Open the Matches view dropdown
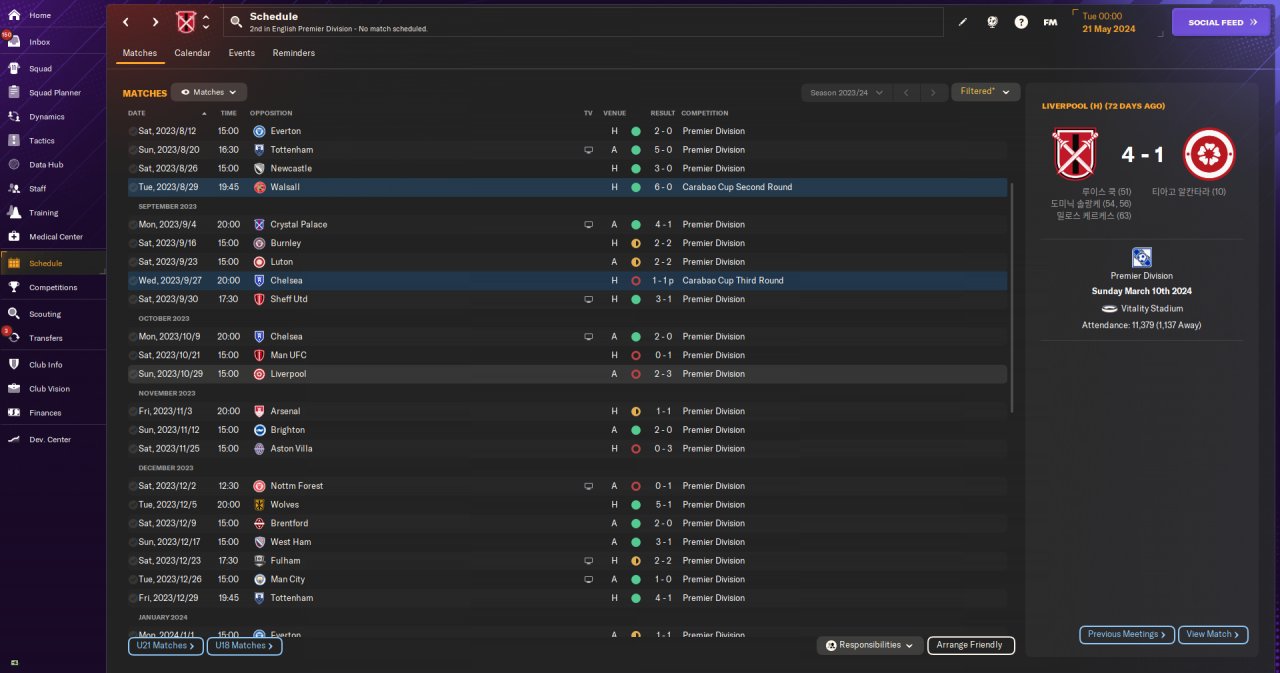Image resolution: width=1280 pixels, height=673 pixels. [209, 92]
